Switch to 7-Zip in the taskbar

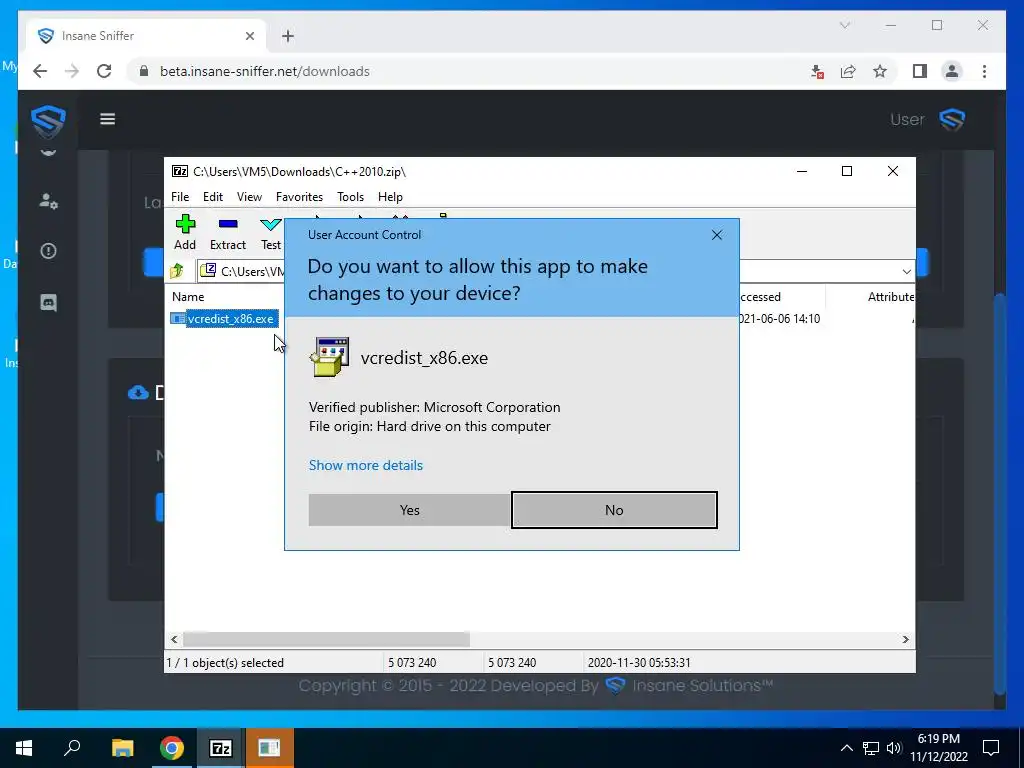click(220, 748)
